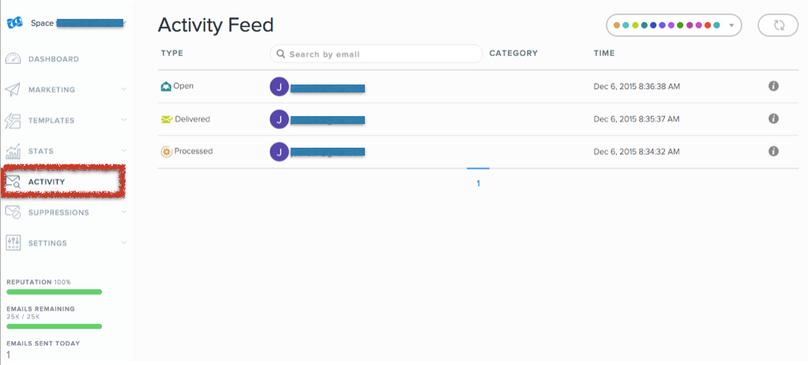This screenshot has height=365, width=808.
Task: Open the Suppressions envelope icon
Action: point(13,212)
